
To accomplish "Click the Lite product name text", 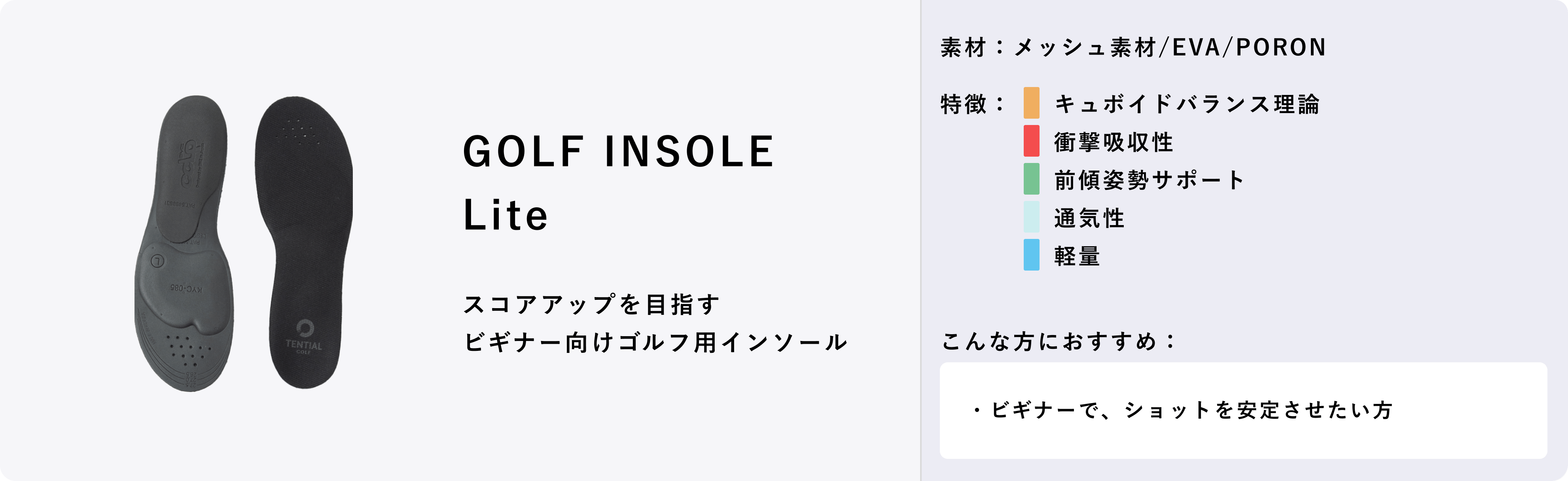I will tap(506, 215).
